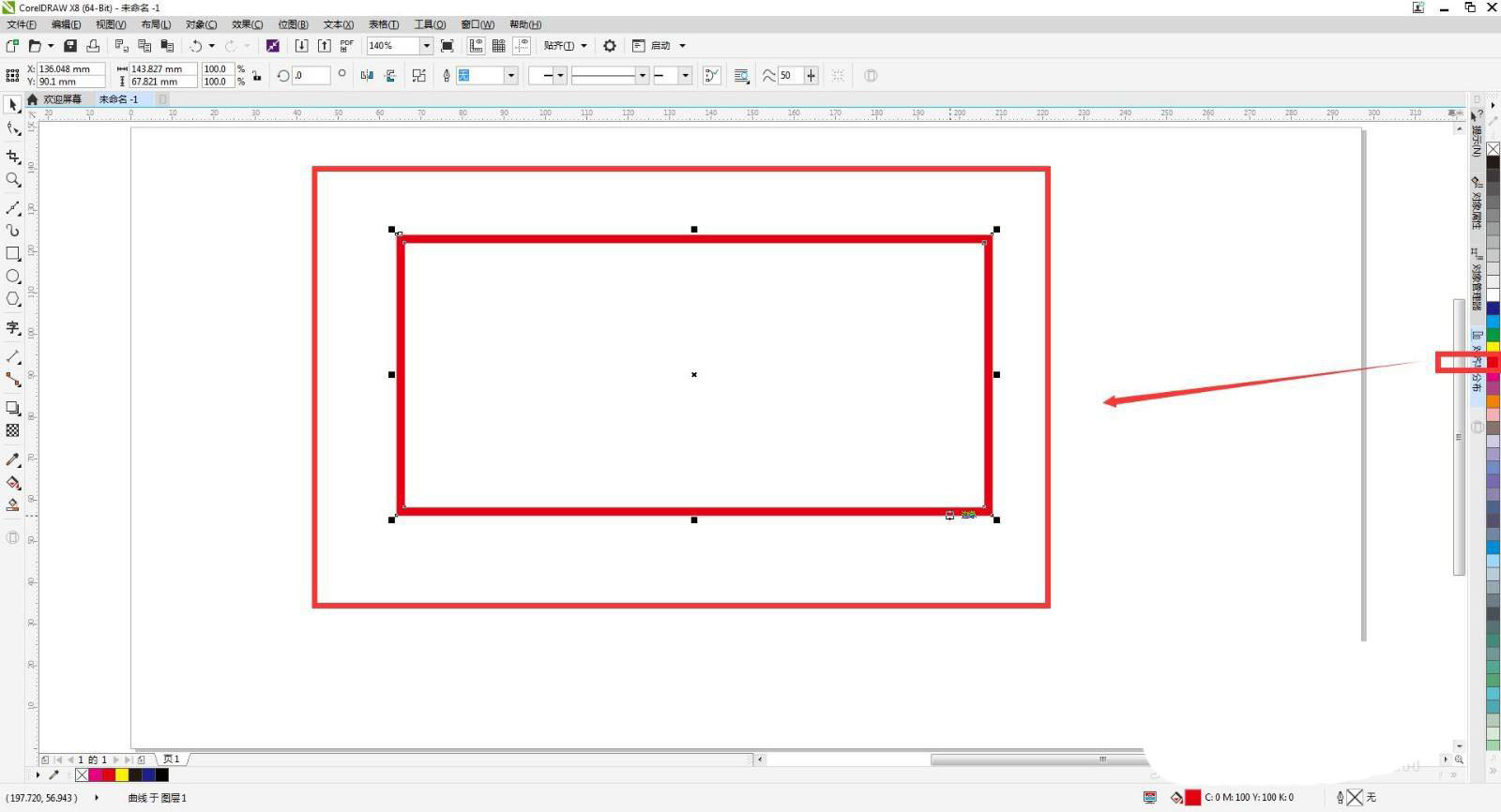The image size is (1501, 812).
Task: Open the 效果(C) menu
Action: [x=247, y=24]
